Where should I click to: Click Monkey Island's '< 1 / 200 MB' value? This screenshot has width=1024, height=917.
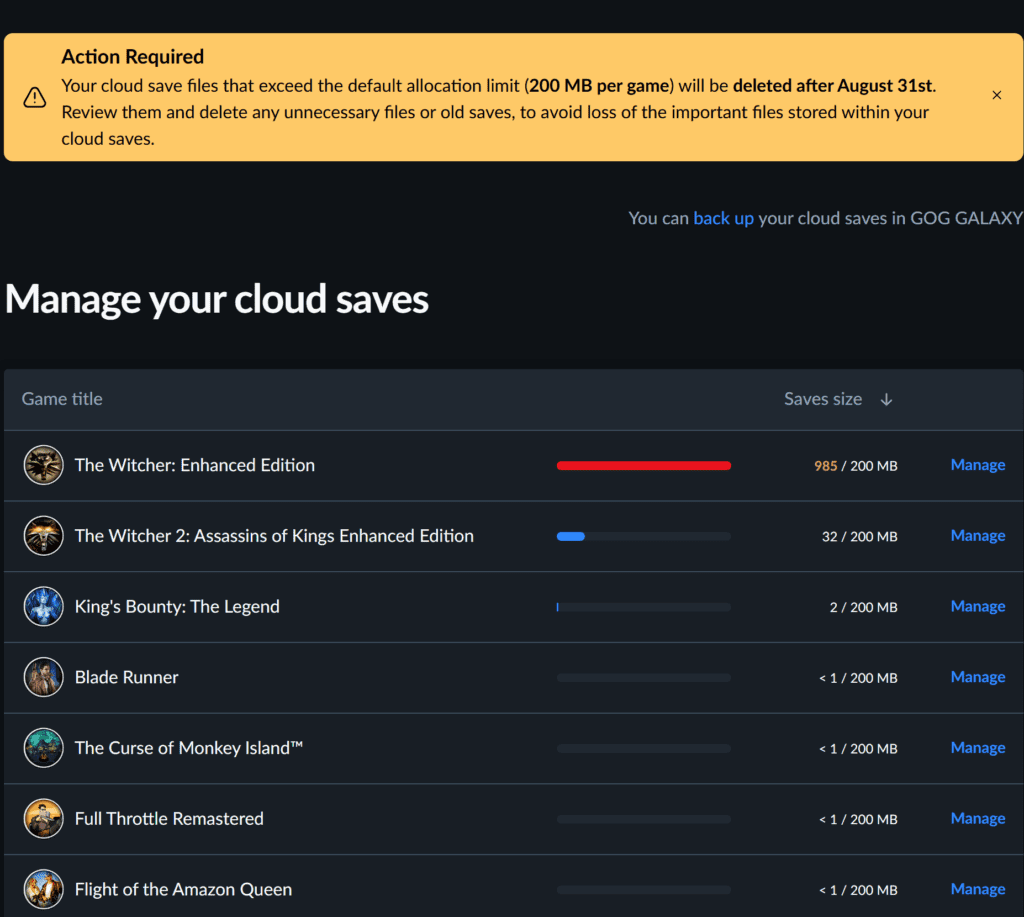(x=858, y=748)
